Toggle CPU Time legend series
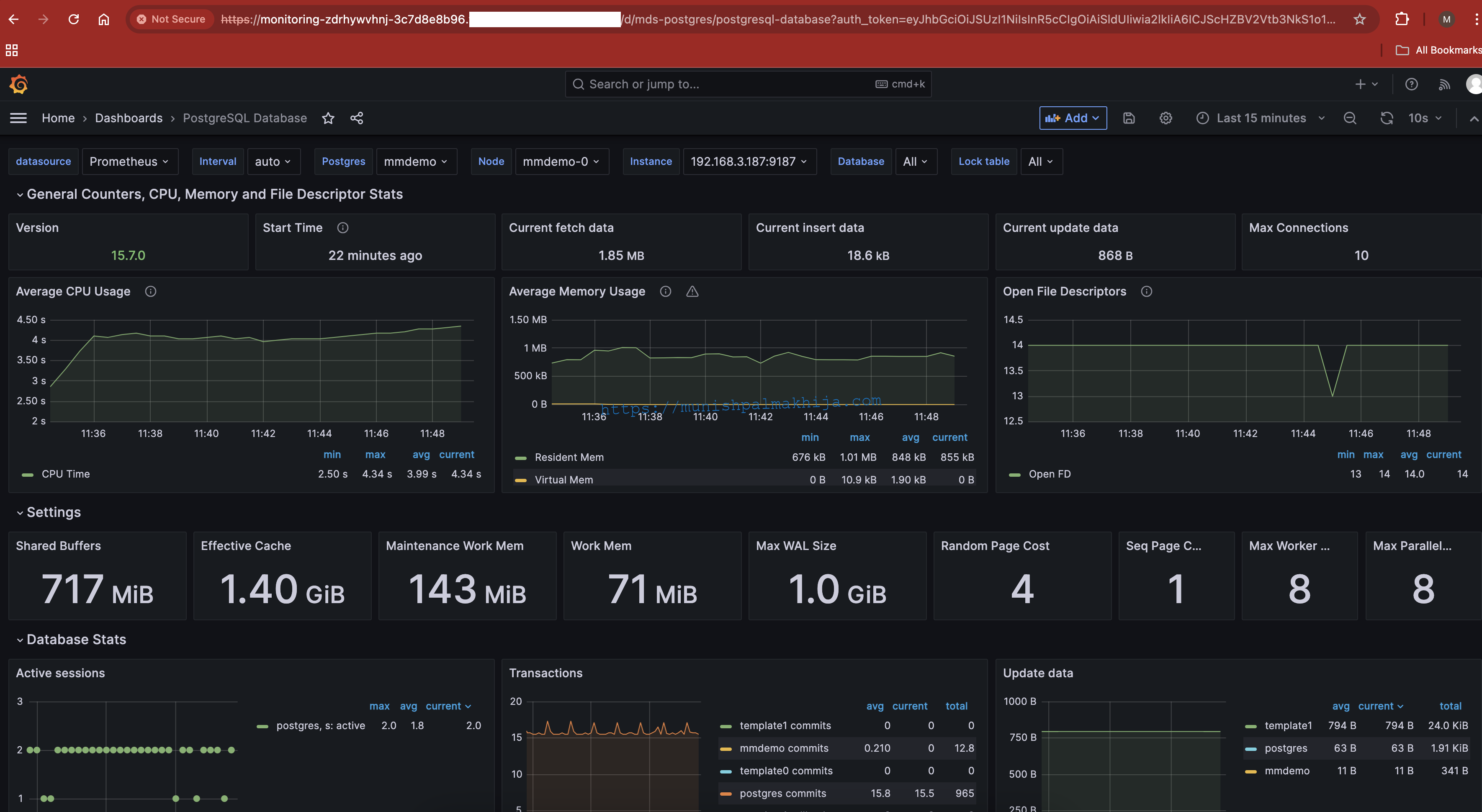Image resolution: width=1482 pixels, height=812 pixels. [66, 474]
